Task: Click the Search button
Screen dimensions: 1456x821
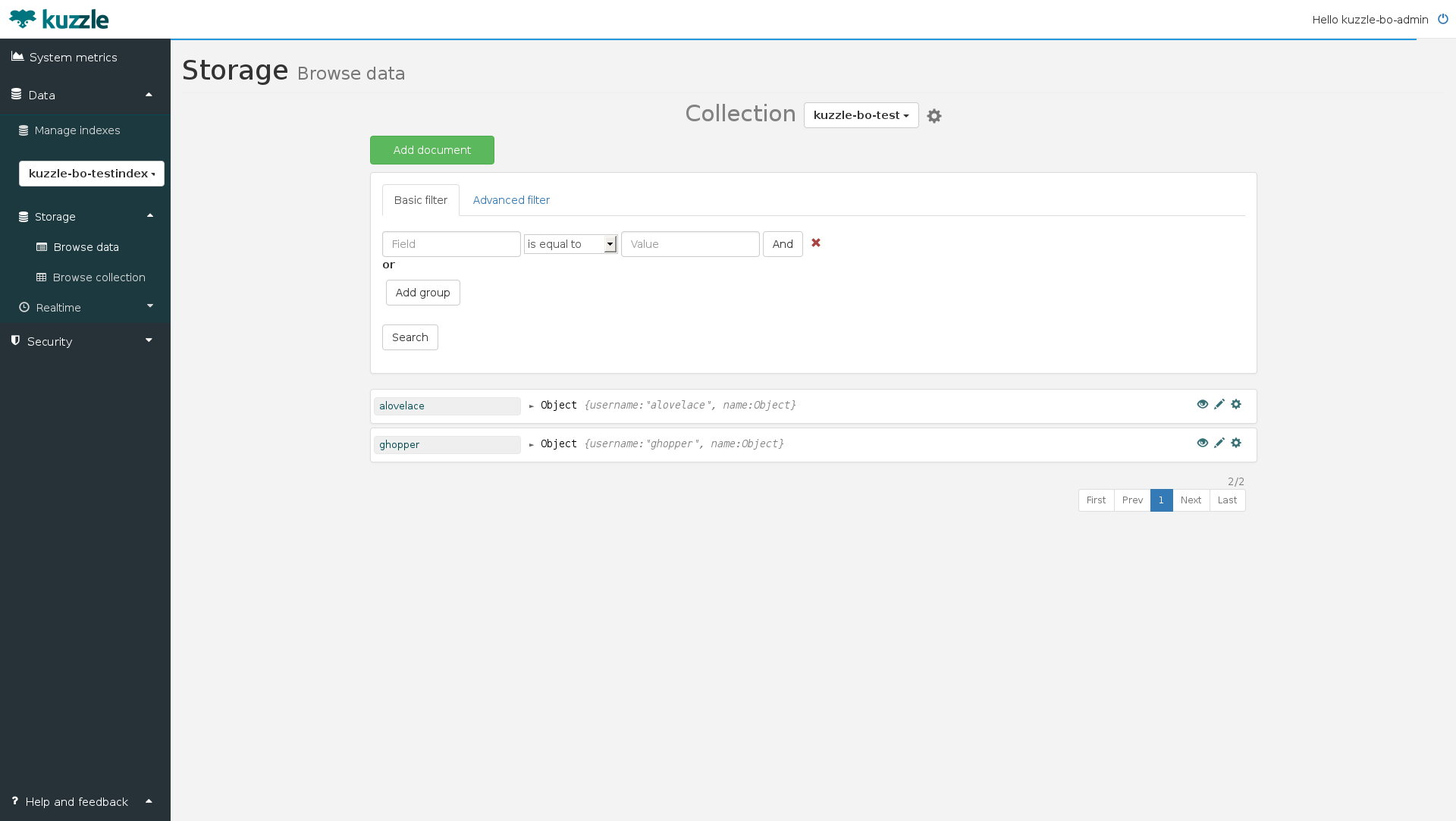Action: tap(410, 337)
